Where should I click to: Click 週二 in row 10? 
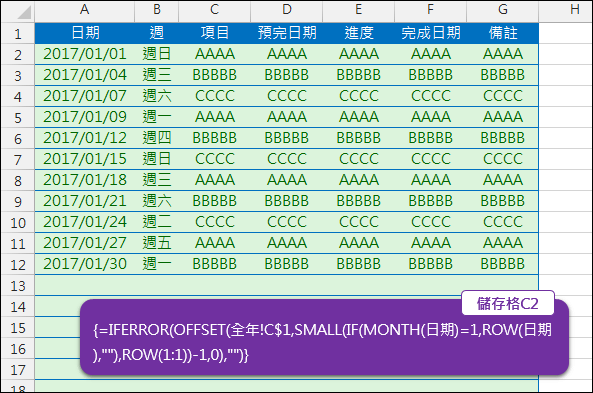coord(157,222)
